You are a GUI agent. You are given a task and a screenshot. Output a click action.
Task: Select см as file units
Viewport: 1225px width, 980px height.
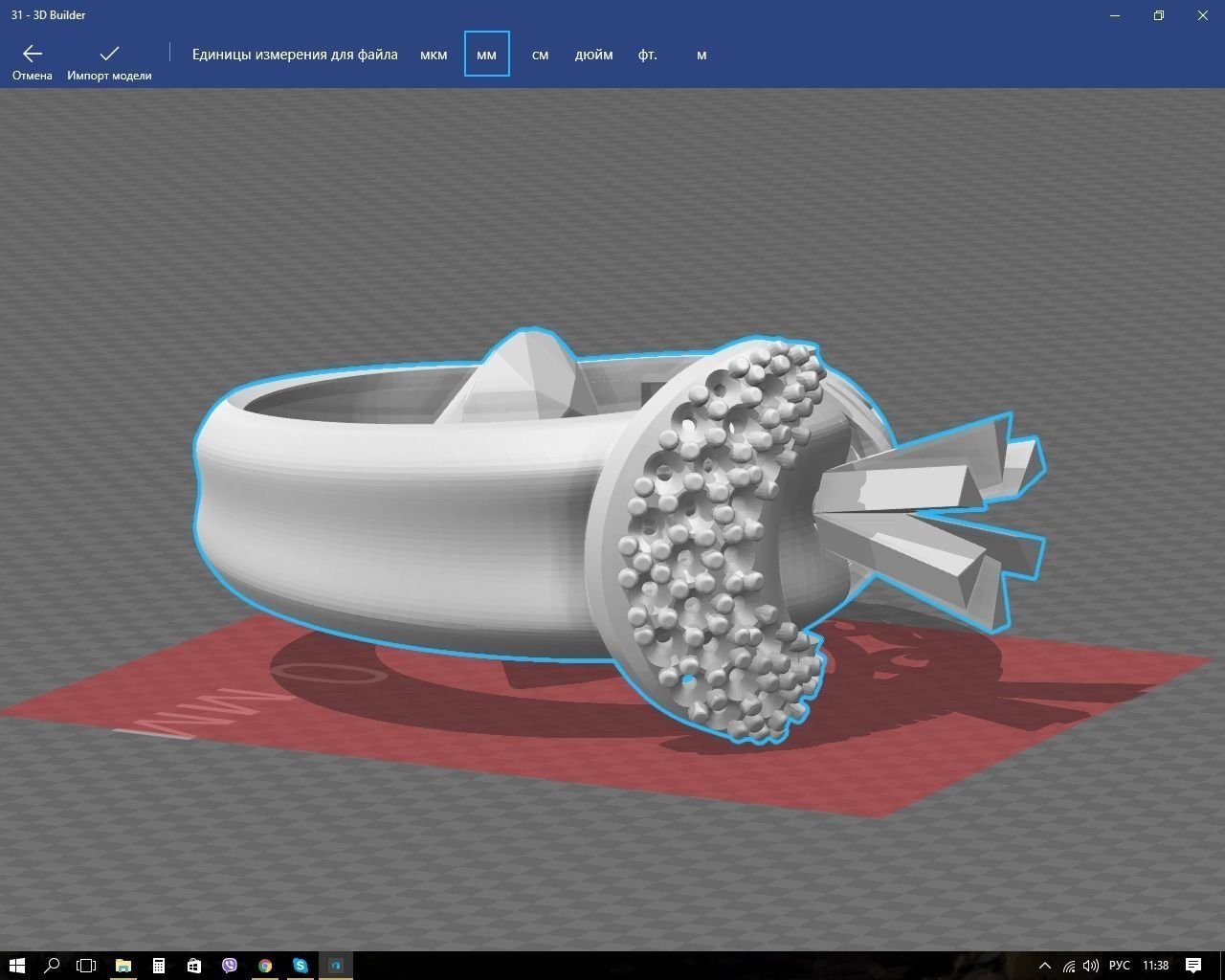pyautogui.click(x=540, y=55)
